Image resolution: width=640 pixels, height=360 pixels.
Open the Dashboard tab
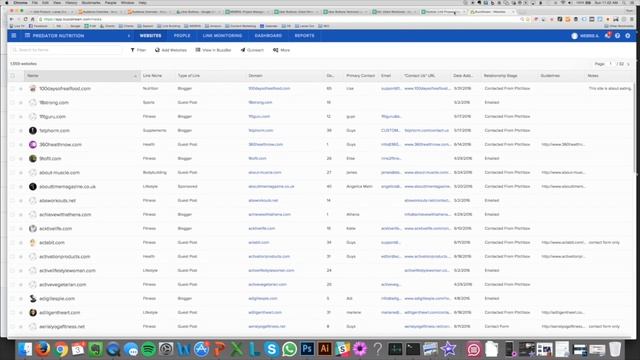(x=268, y=36)
